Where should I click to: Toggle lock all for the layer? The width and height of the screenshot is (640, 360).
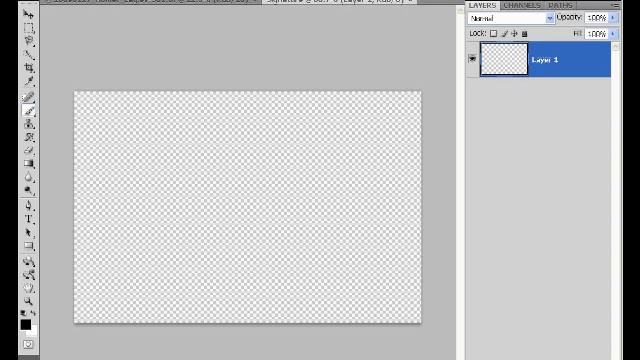pos(525,33)
